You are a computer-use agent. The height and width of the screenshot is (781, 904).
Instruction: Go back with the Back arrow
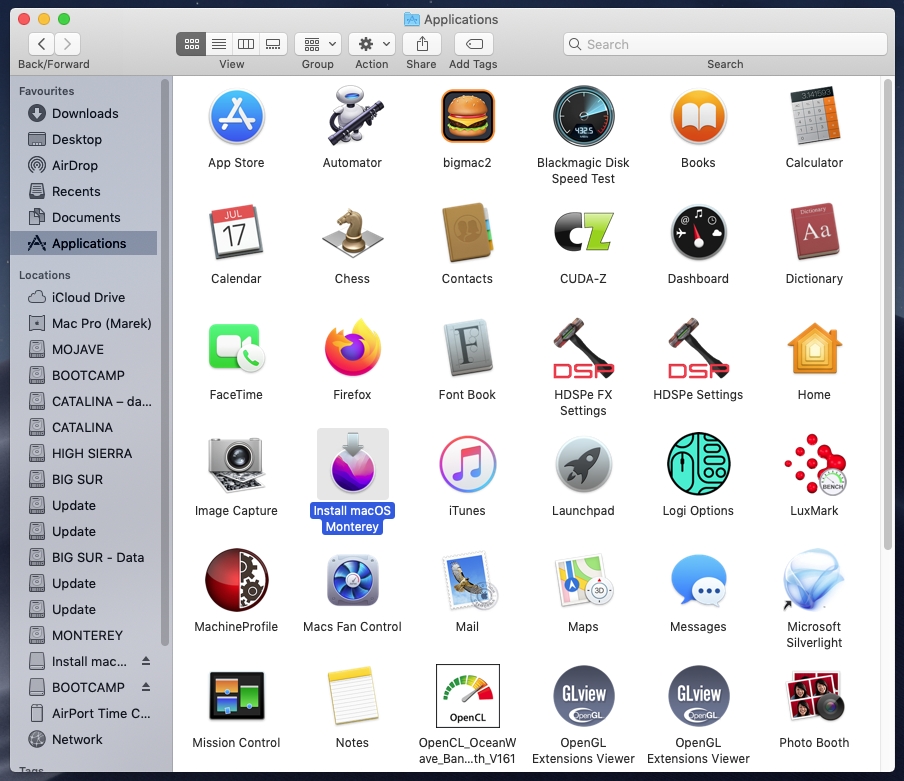click(x=42, y=44)
